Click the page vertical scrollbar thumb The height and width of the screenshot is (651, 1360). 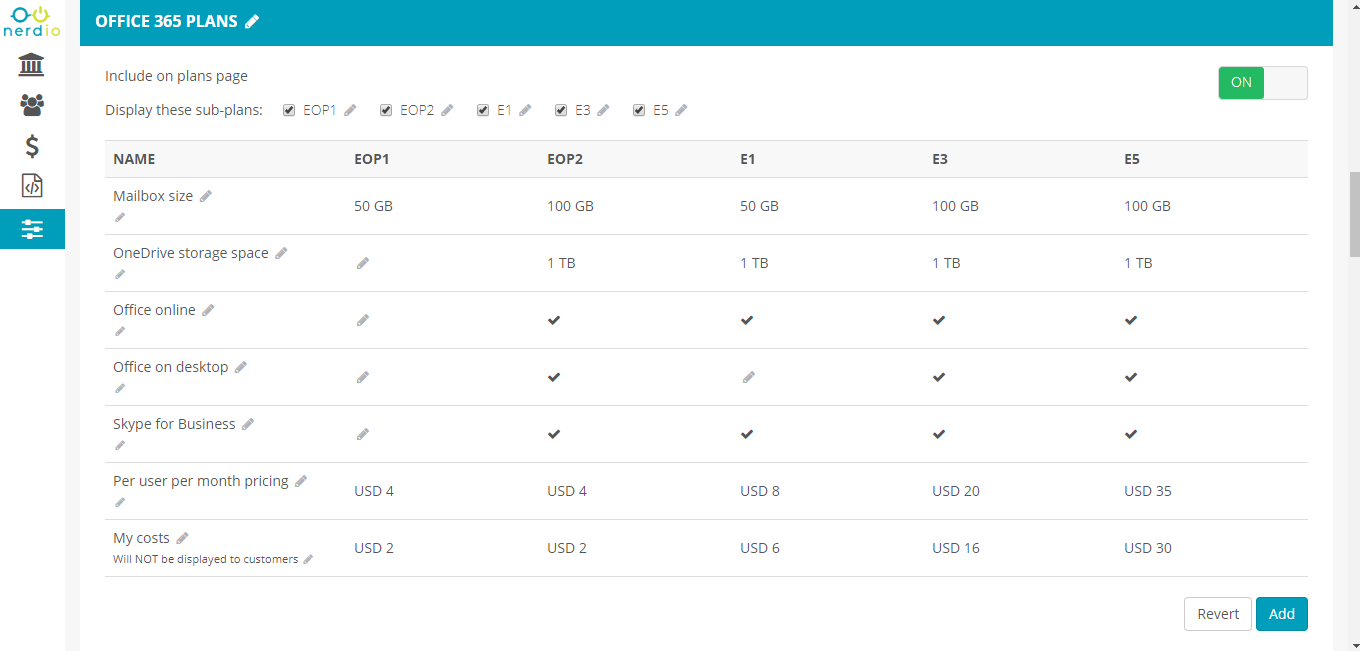[1355, 214]
